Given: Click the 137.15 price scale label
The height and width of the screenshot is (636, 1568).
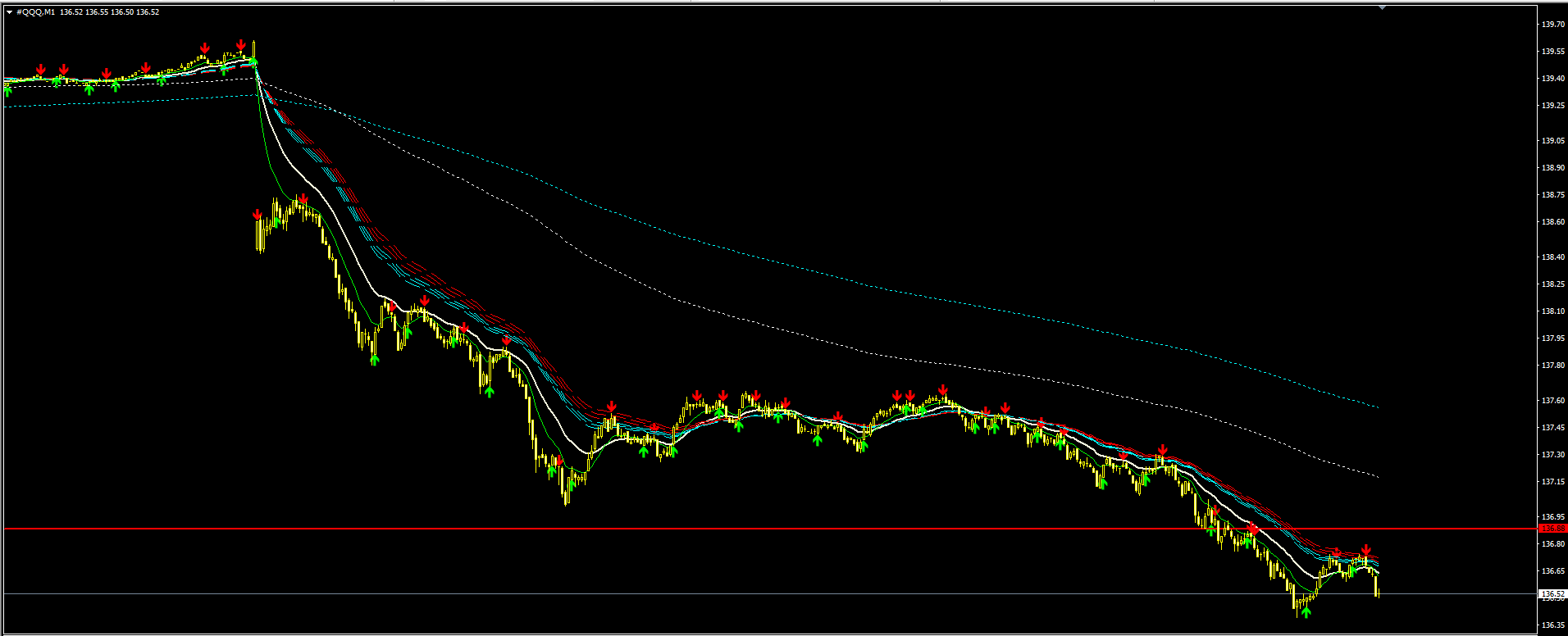Looking at the screenshot, I should (x=1552, y=482).
